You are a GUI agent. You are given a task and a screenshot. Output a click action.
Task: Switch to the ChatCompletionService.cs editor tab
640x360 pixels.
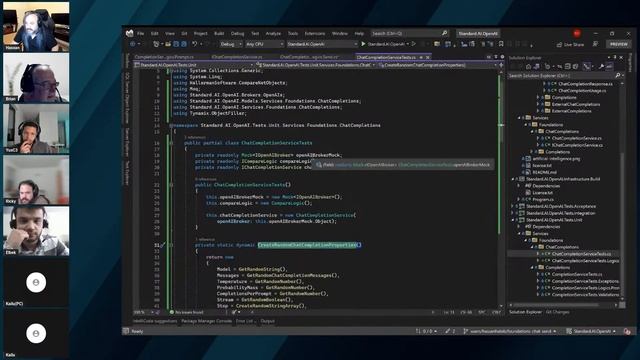point(237,57)
